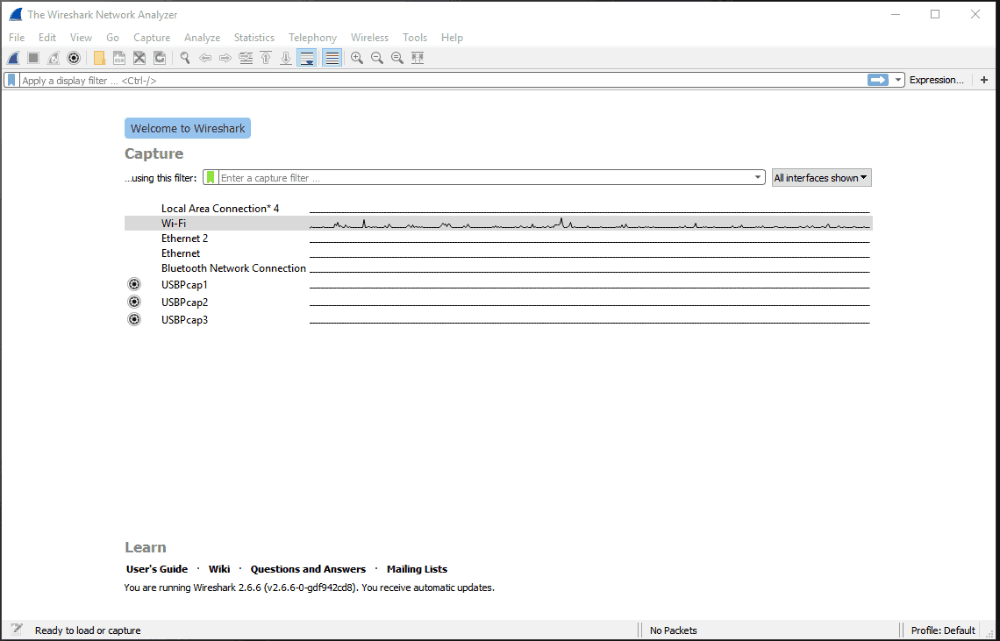Open the display filter history dropdown

(x=898, y=80)
